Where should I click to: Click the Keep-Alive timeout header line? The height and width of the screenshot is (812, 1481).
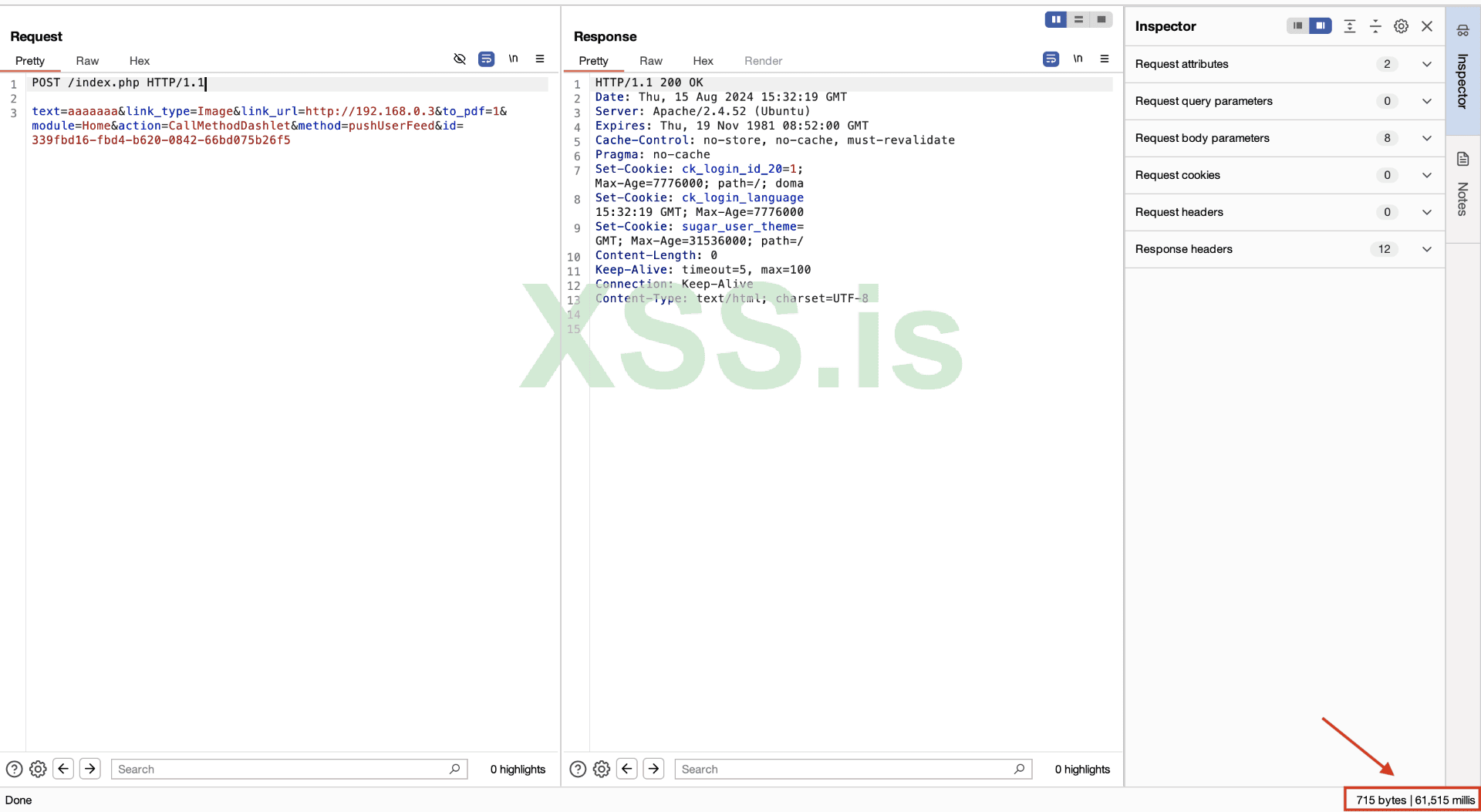point(703,270)
